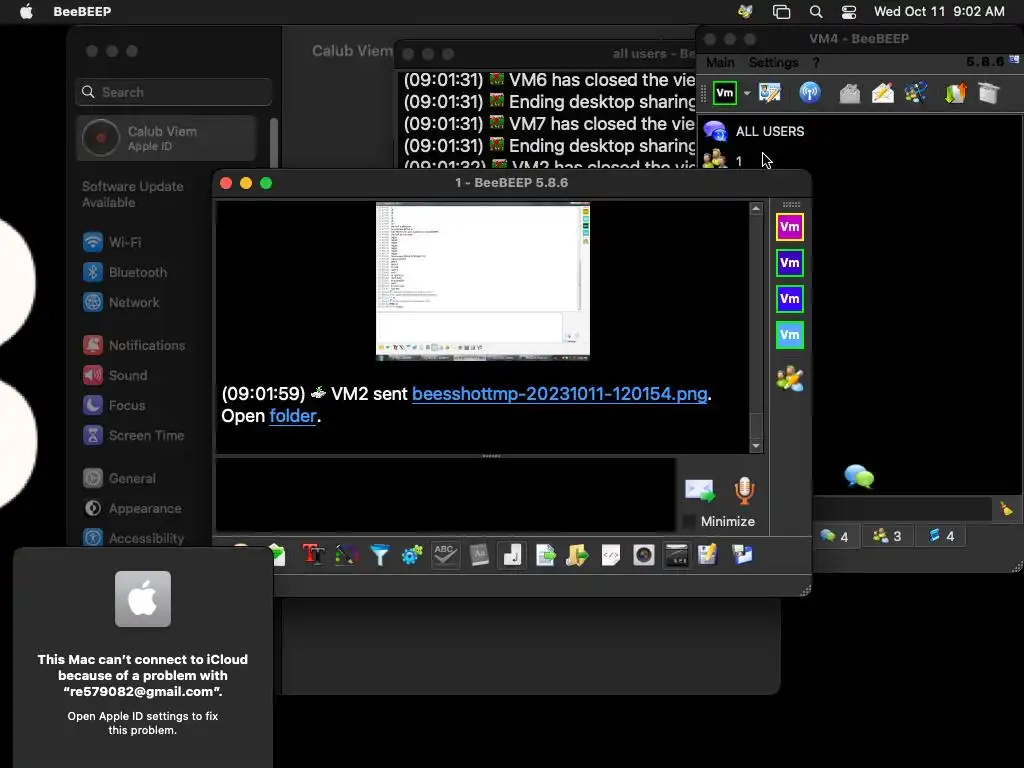Open General in System Settings sidebar
1024x768 pixels.
coord(120,479)
